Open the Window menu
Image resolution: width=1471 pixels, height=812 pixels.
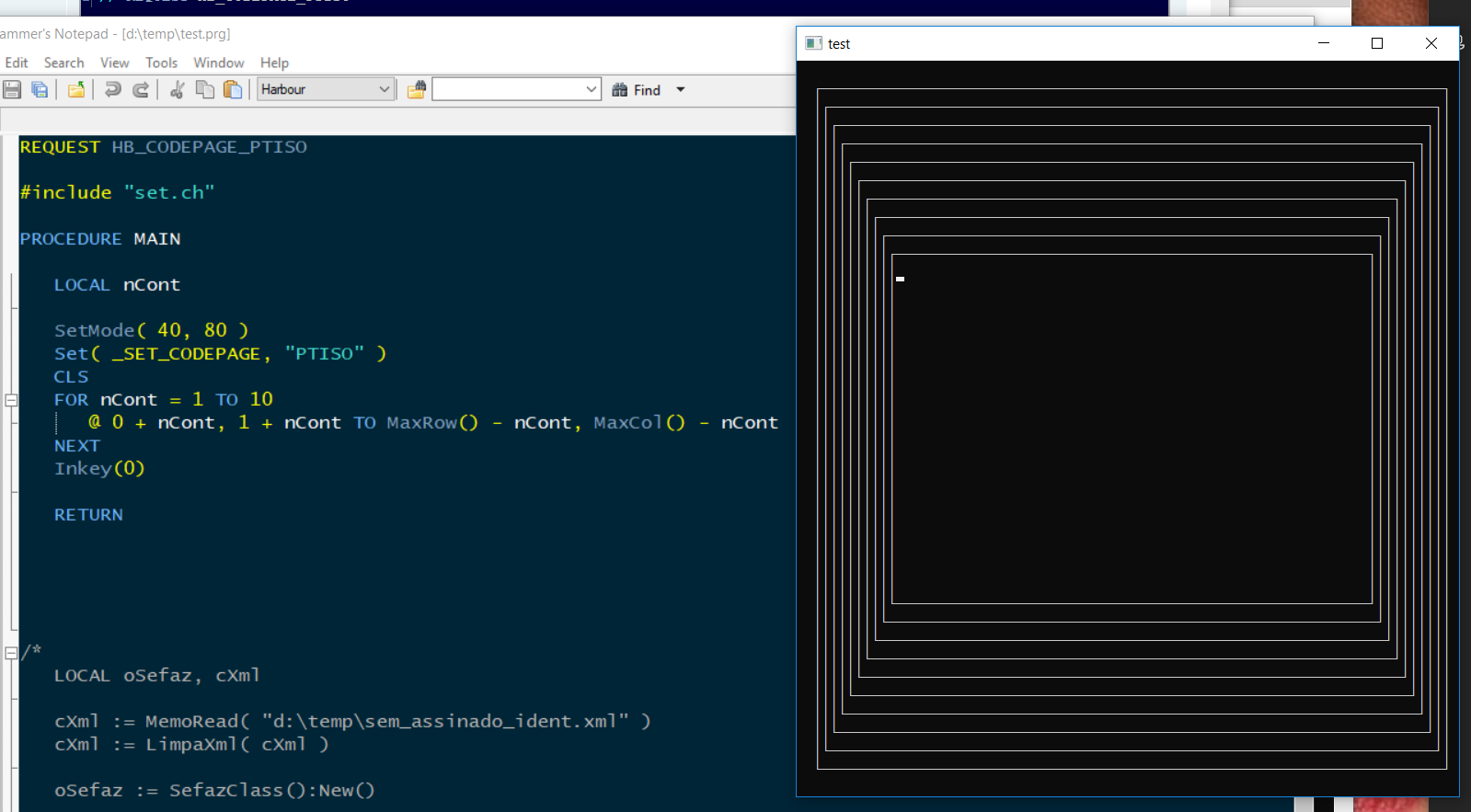pyautogui.click(x=218, y=63)
